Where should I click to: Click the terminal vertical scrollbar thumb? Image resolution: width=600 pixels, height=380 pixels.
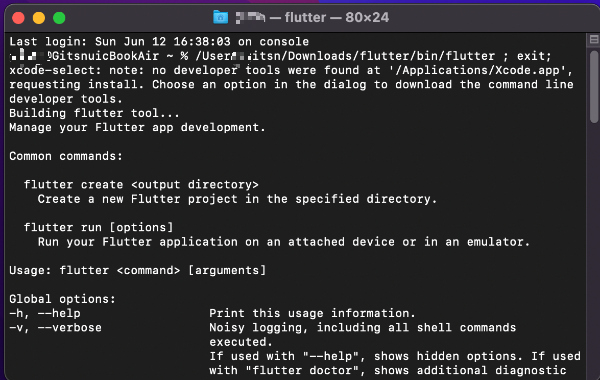click(594, 87)
